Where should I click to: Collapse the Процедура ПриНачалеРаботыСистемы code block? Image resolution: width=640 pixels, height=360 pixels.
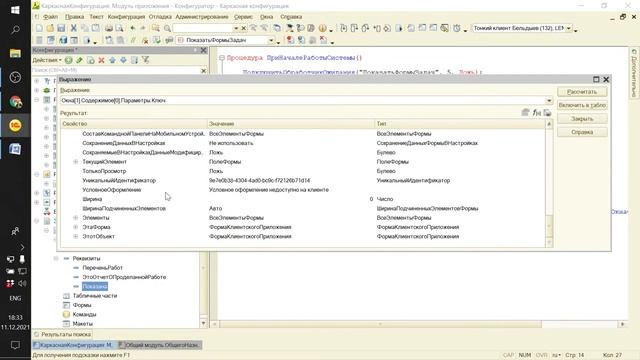click(222, 58)
